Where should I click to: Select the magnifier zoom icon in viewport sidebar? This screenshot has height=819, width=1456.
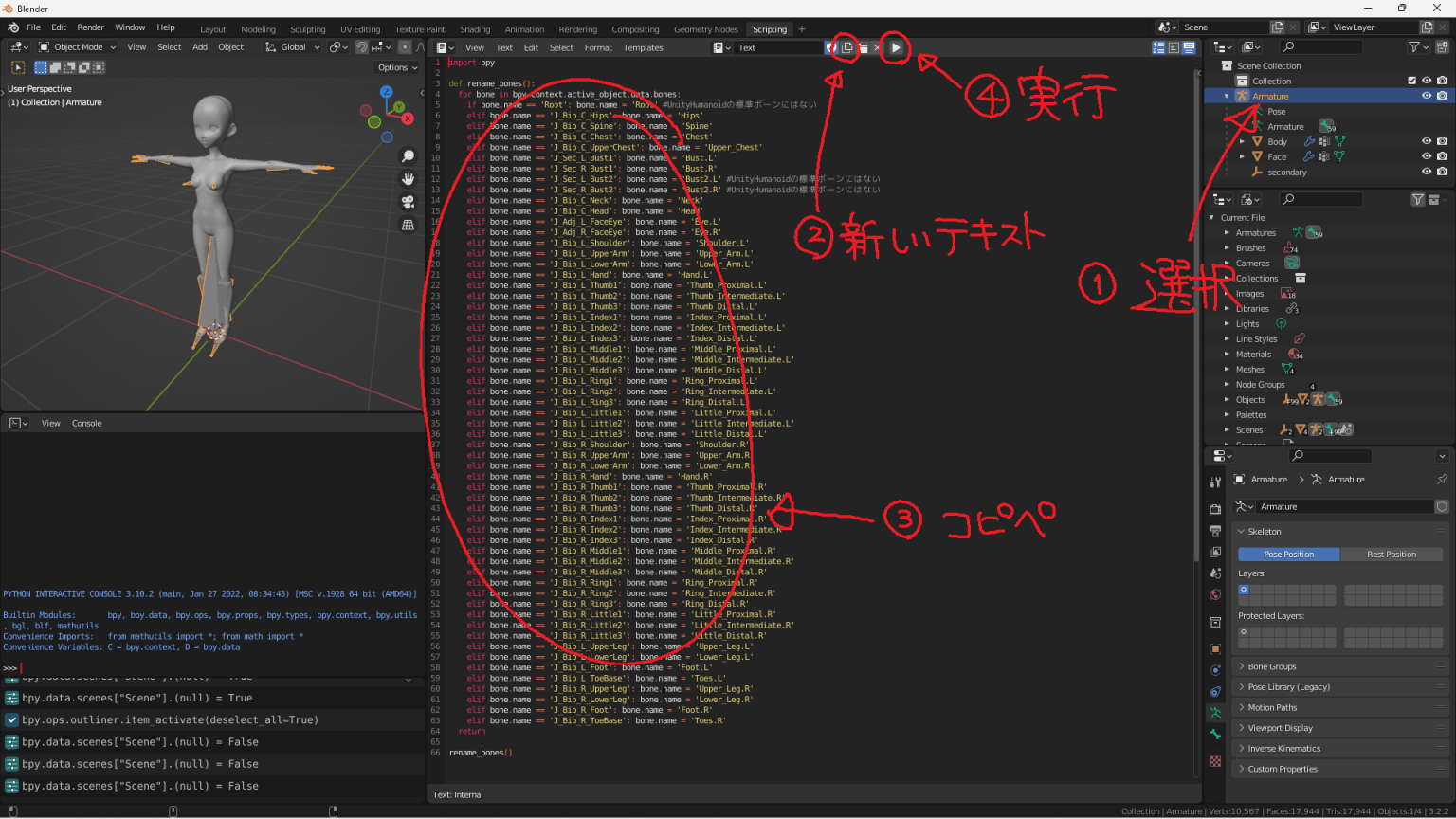coord(408,155)
